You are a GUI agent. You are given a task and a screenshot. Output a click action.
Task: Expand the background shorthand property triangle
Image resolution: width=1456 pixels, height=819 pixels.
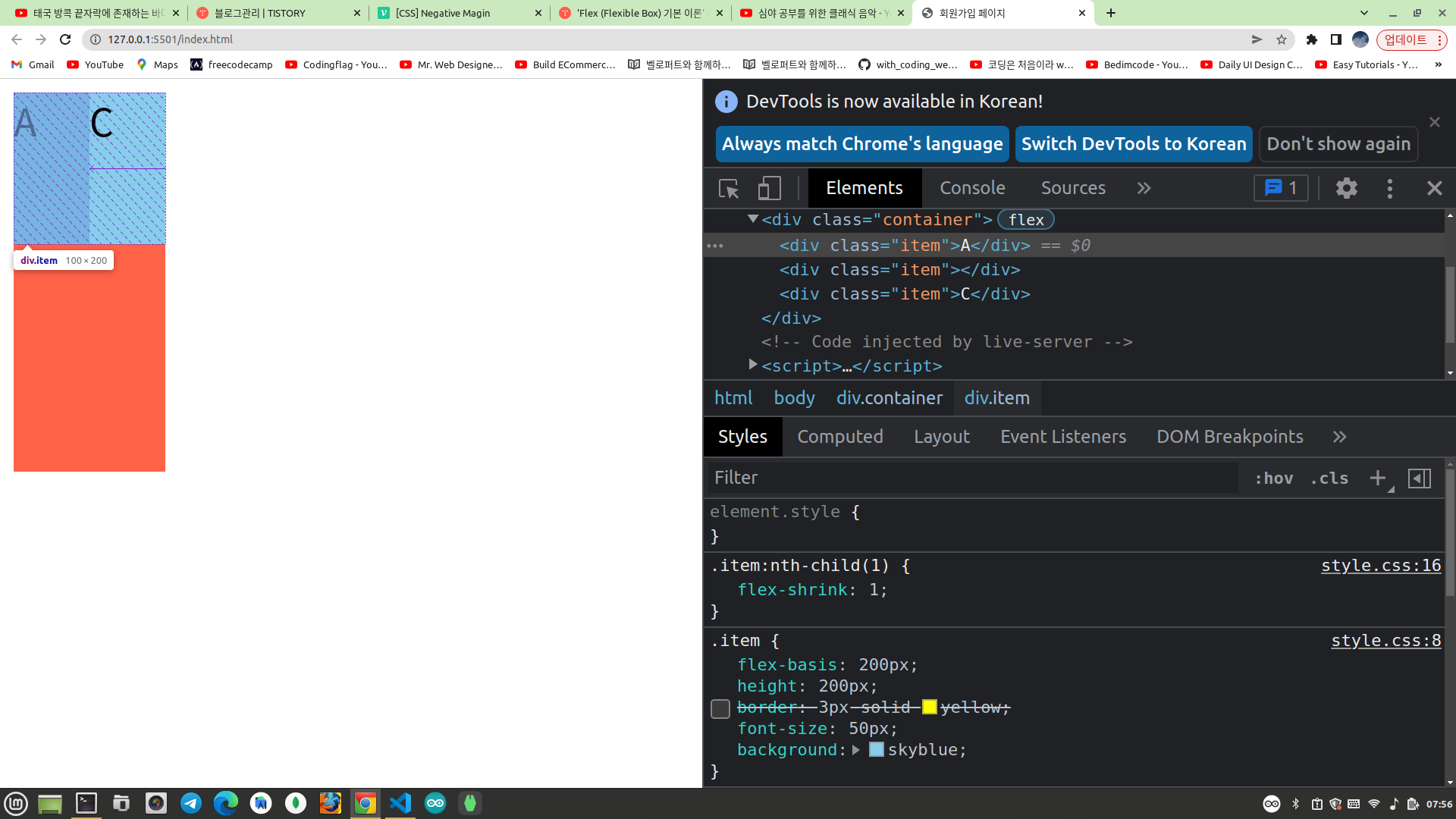[856, 750]
